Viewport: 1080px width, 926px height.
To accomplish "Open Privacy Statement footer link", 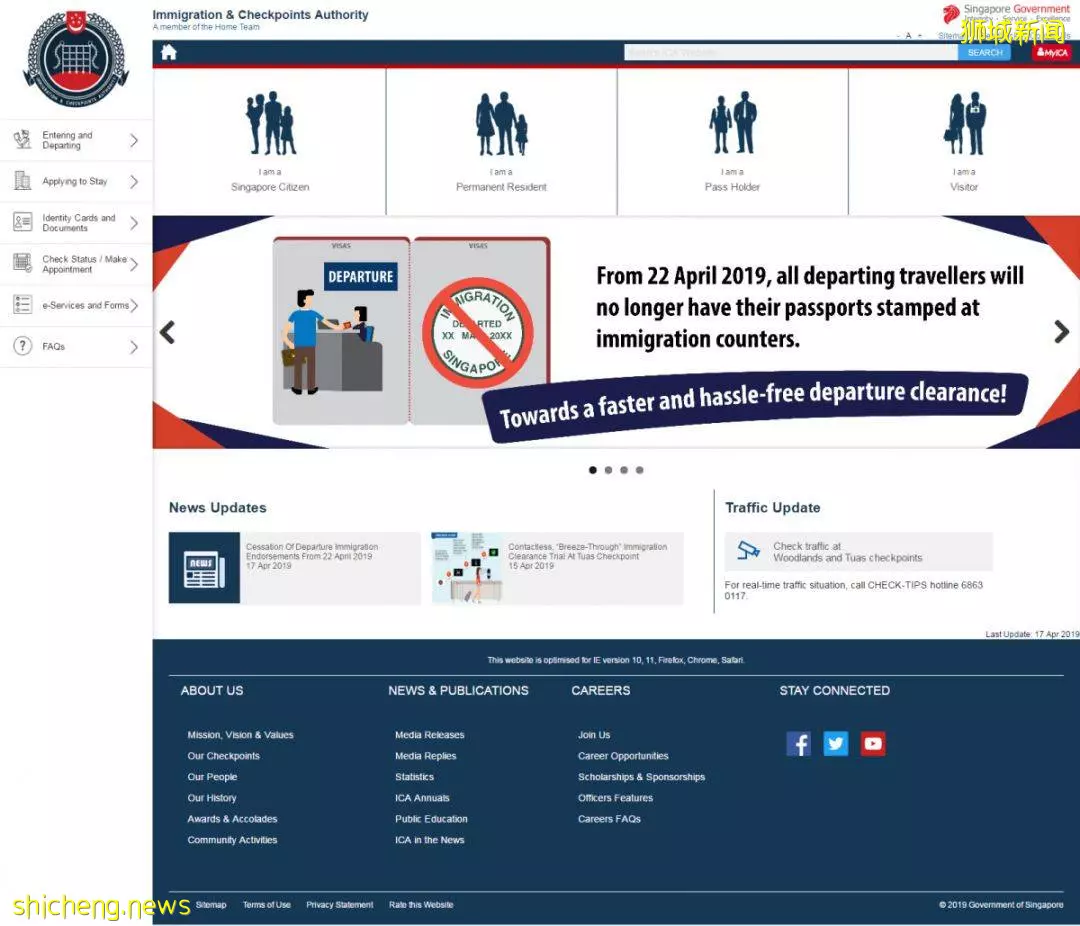I will (340, 905).
